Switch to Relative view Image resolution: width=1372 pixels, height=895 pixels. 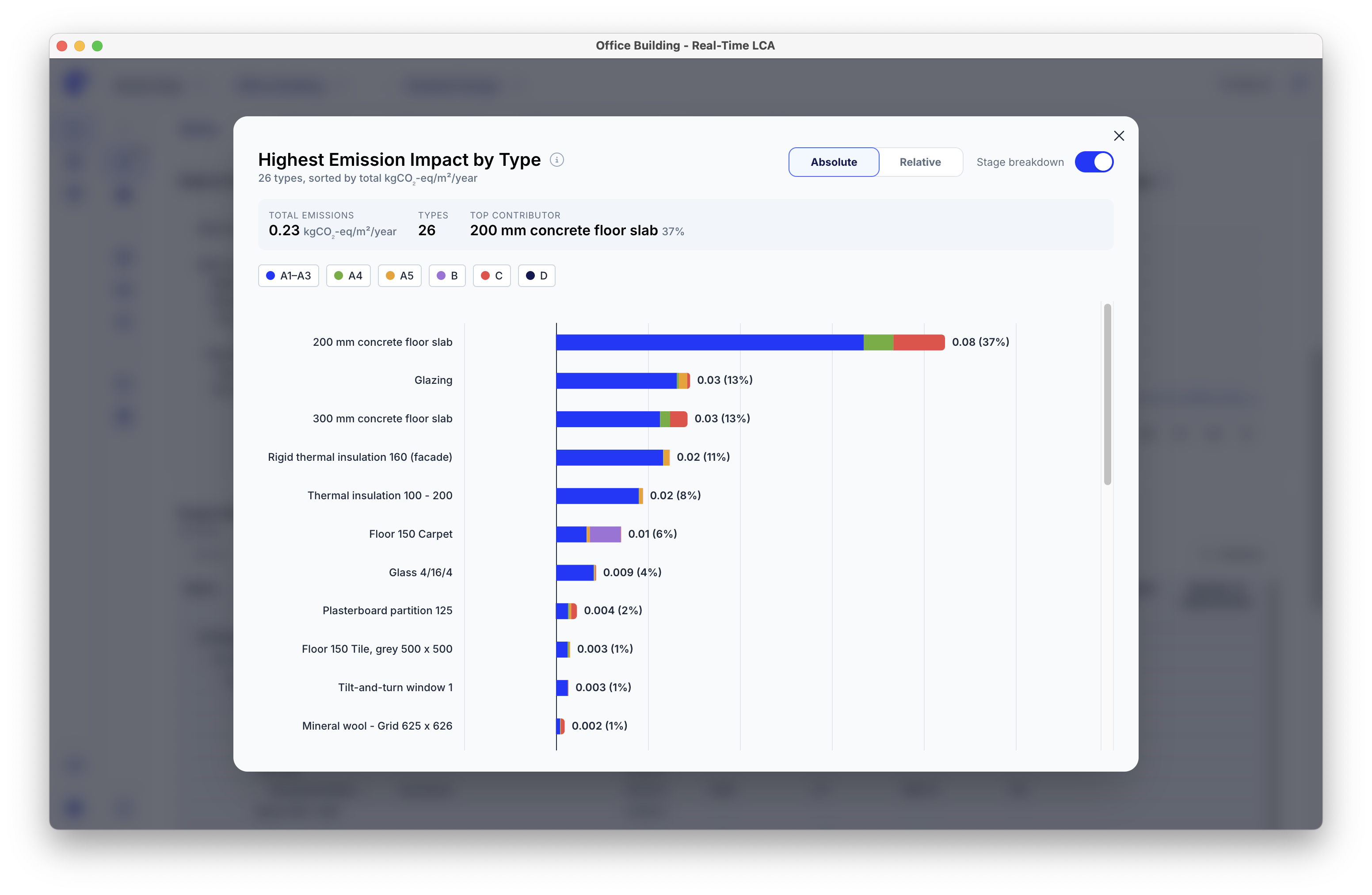tap(920, 162)
